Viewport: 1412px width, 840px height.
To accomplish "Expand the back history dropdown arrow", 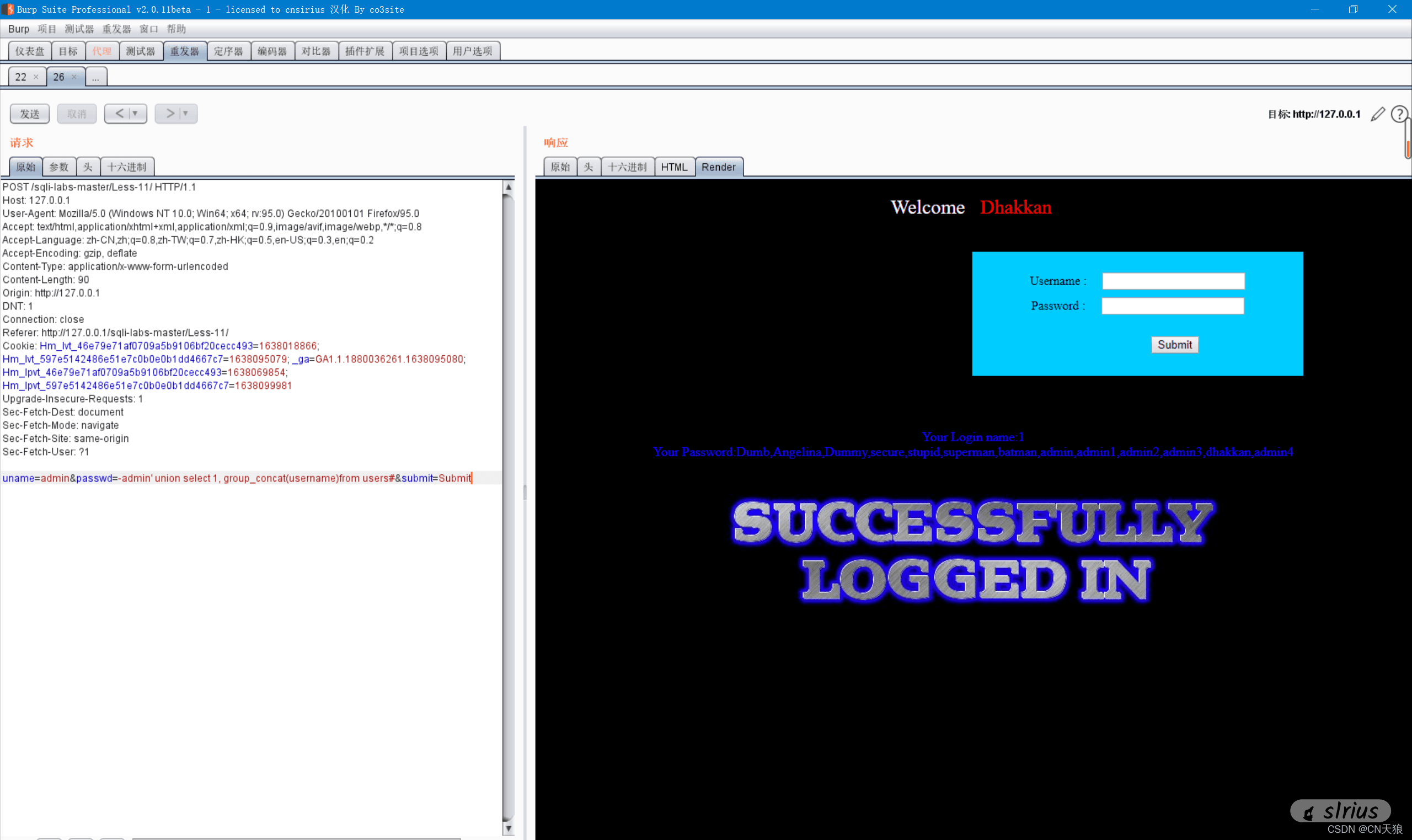I will (135, 114).
